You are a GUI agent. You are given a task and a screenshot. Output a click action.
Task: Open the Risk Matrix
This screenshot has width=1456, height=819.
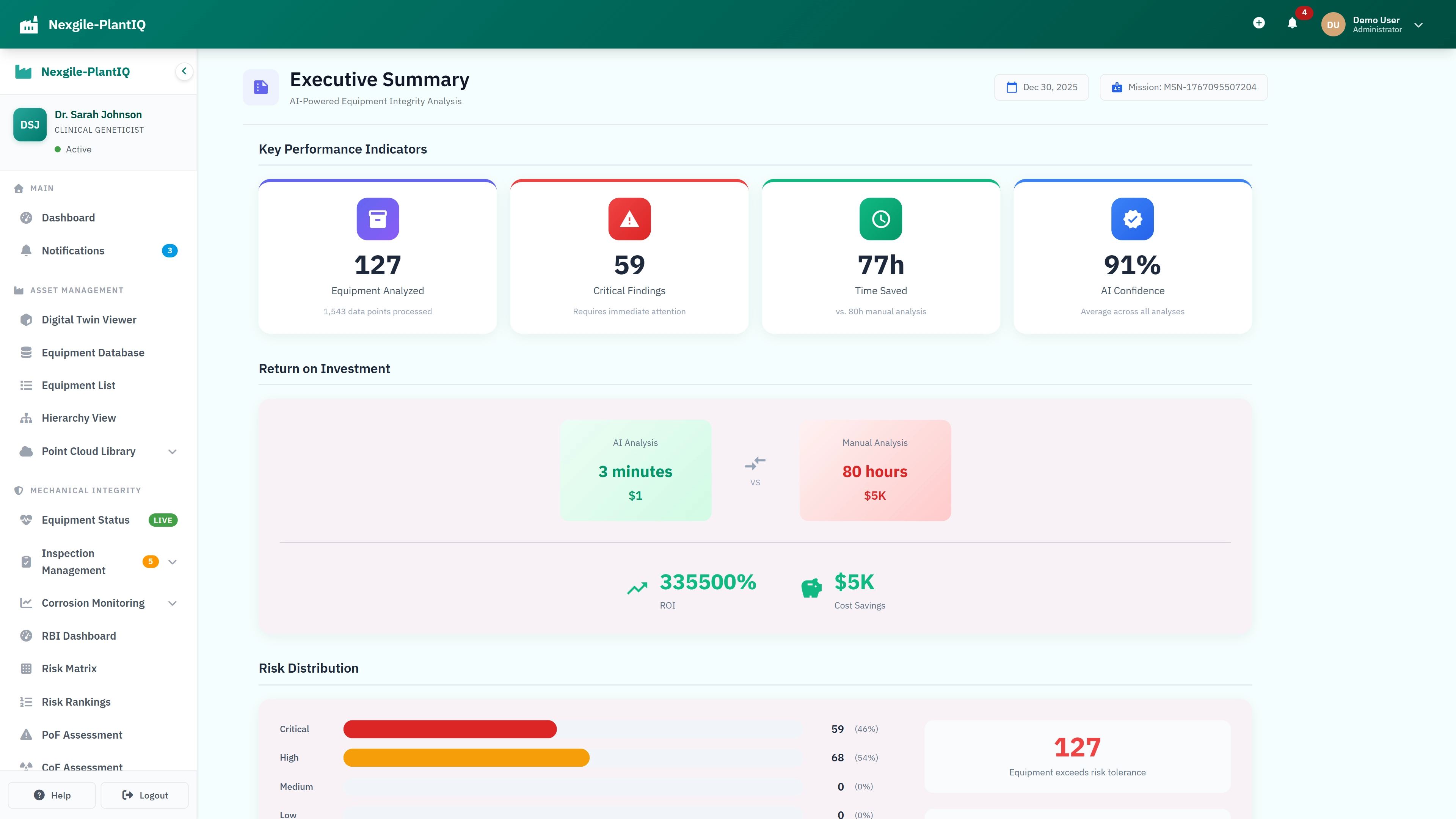(x=69, y=668)
